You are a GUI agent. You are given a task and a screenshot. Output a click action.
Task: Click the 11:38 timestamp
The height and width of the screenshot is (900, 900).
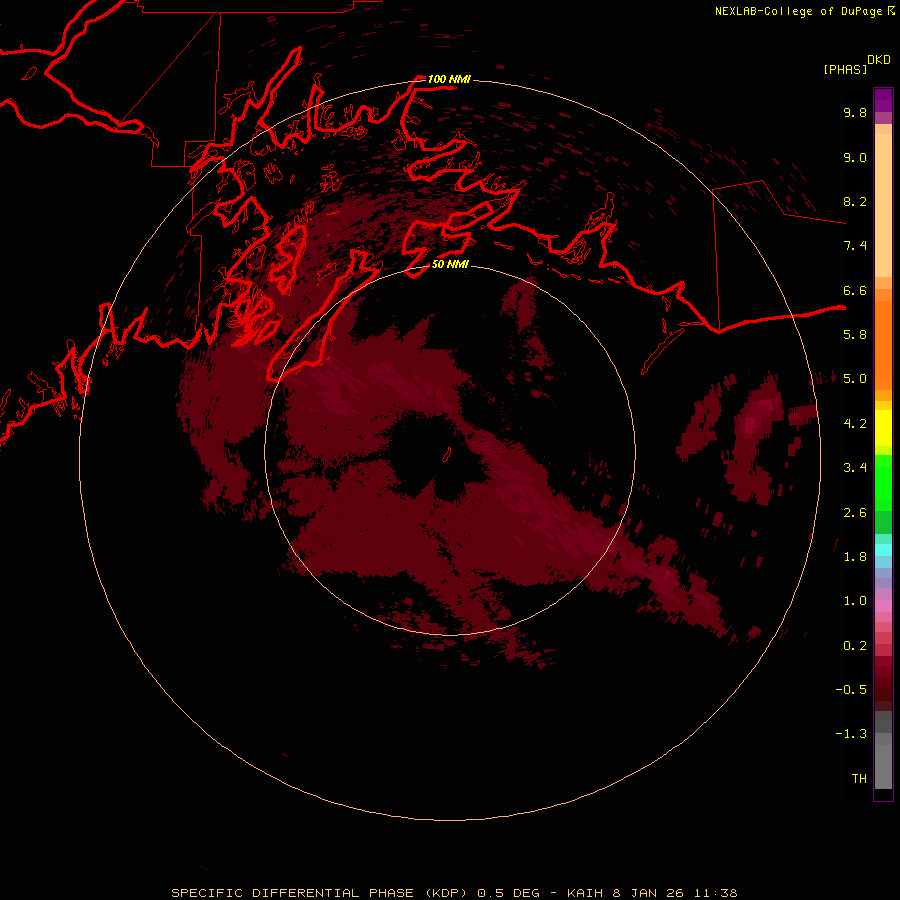[716, 893]
